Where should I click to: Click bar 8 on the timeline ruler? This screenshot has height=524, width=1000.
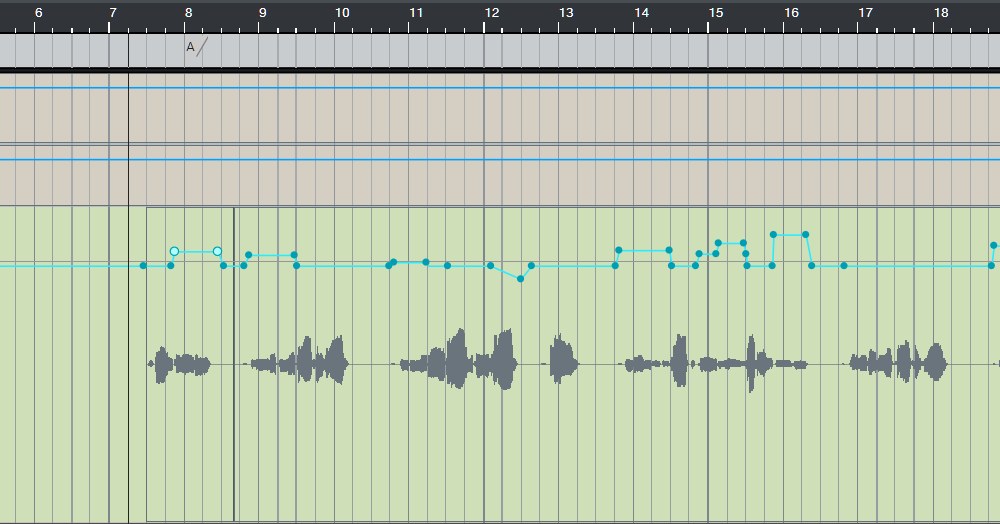pos(188,13)
